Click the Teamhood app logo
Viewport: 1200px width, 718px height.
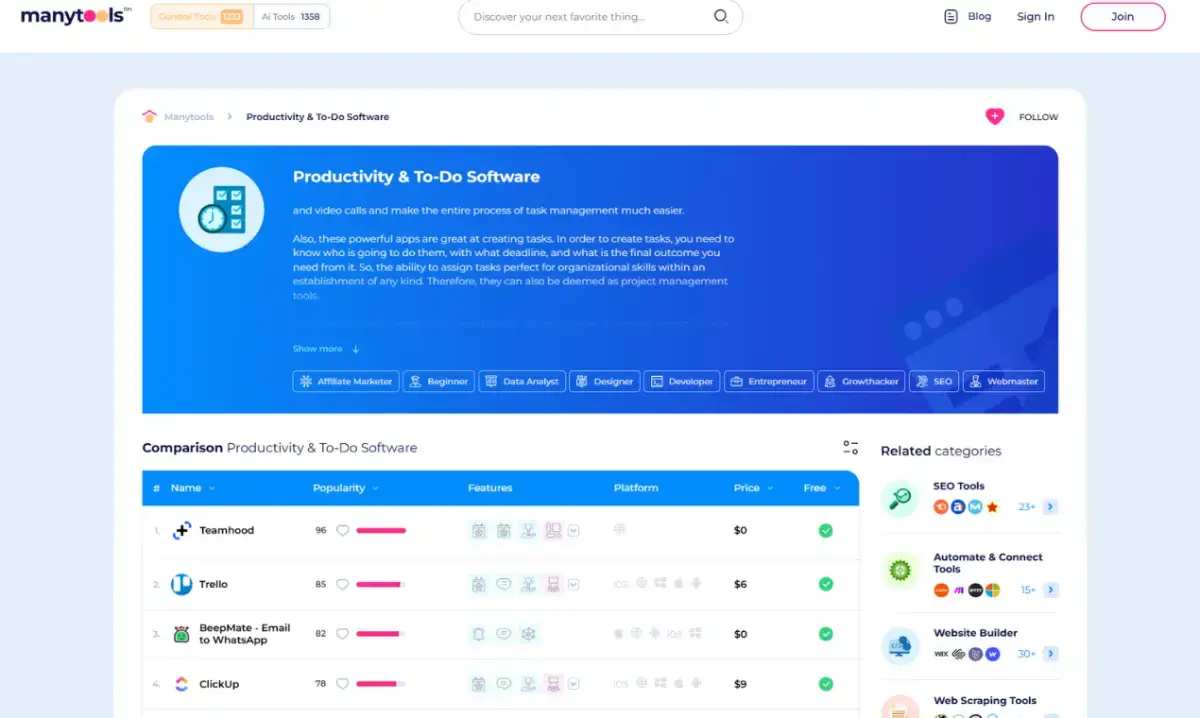[181, 531]
